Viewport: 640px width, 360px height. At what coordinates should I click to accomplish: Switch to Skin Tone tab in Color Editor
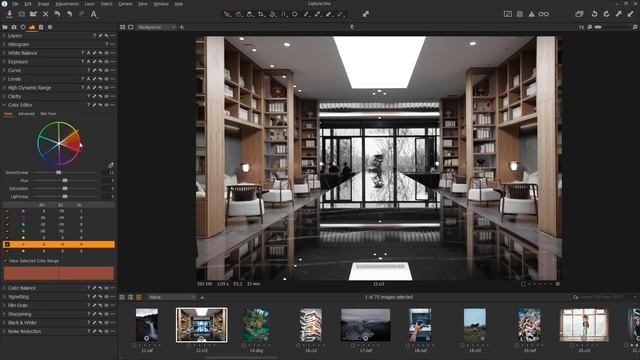tap(48, 114)
